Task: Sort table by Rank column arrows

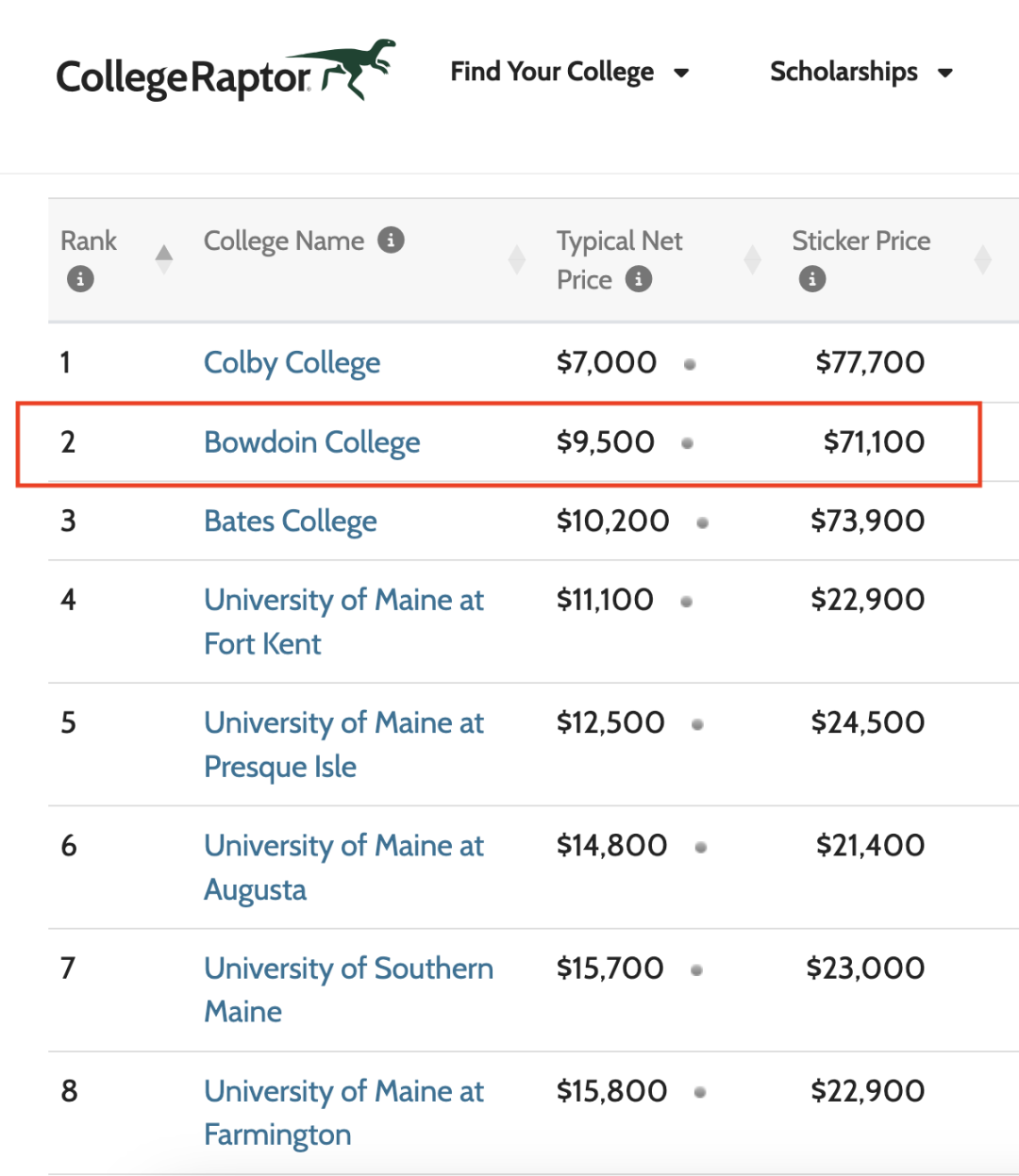Action: click(164, 259)
